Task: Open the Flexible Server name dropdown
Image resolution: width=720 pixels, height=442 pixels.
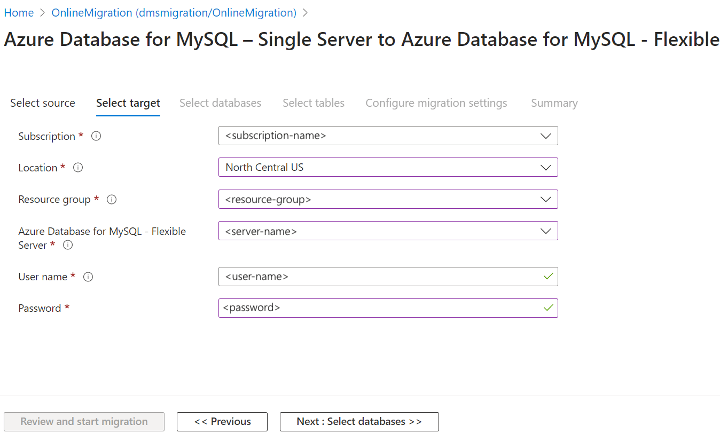Action: point(387,232)
